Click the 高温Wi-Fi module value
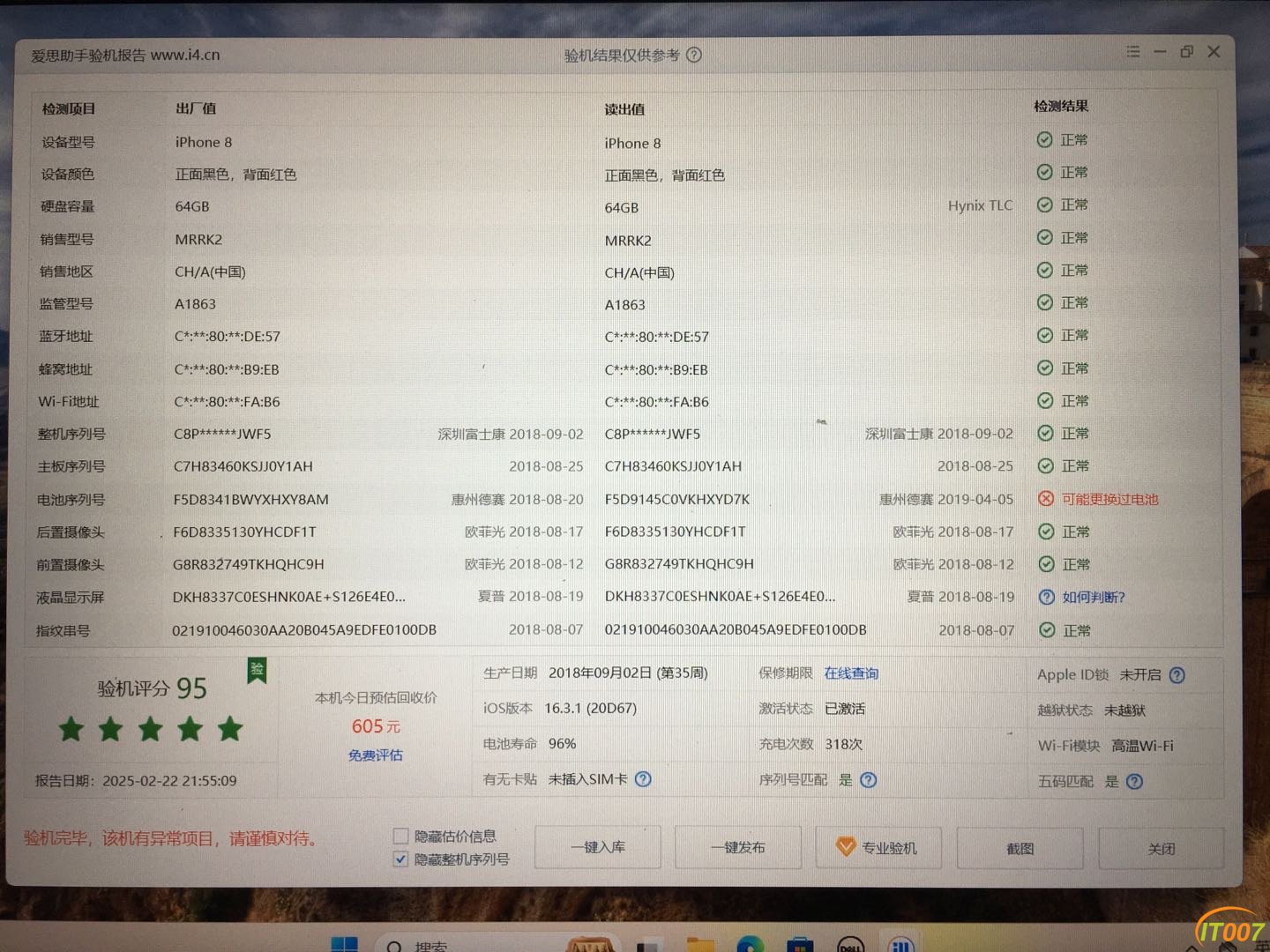 pos(1142,746)
